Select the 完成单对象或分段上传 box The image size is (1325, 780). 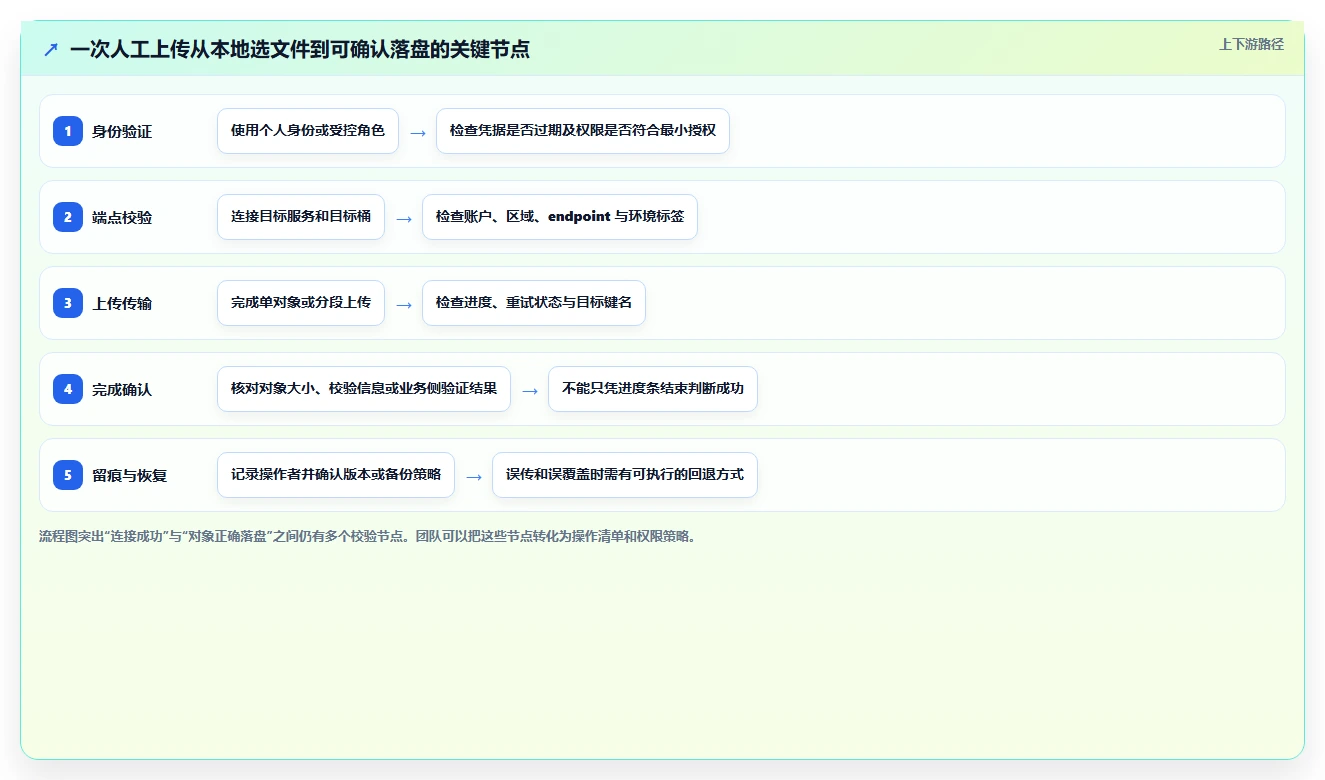[x=301, y=303]
